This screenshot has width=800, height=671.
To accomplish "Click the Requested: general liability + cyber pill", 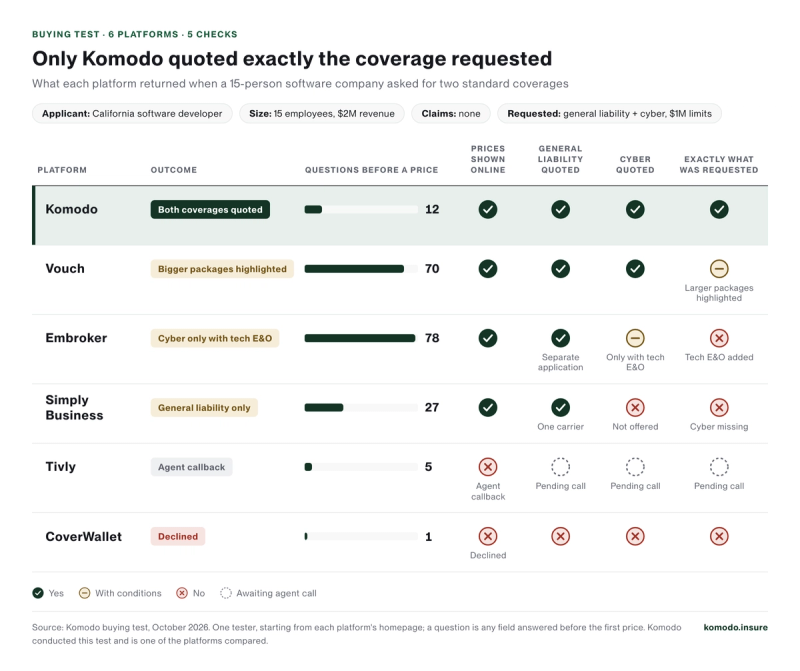I will click(x=609, y=113).
